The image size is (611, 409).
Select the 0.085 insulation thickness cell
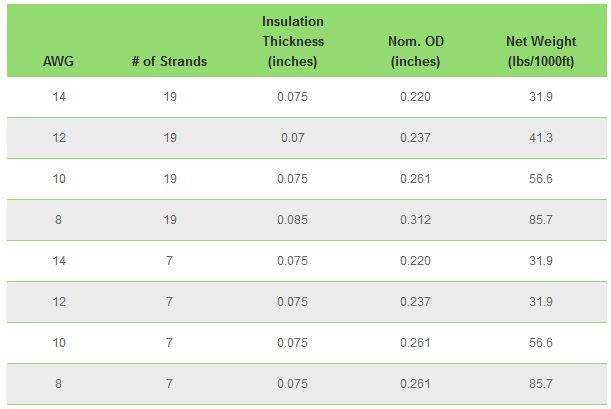click(293, 220)
